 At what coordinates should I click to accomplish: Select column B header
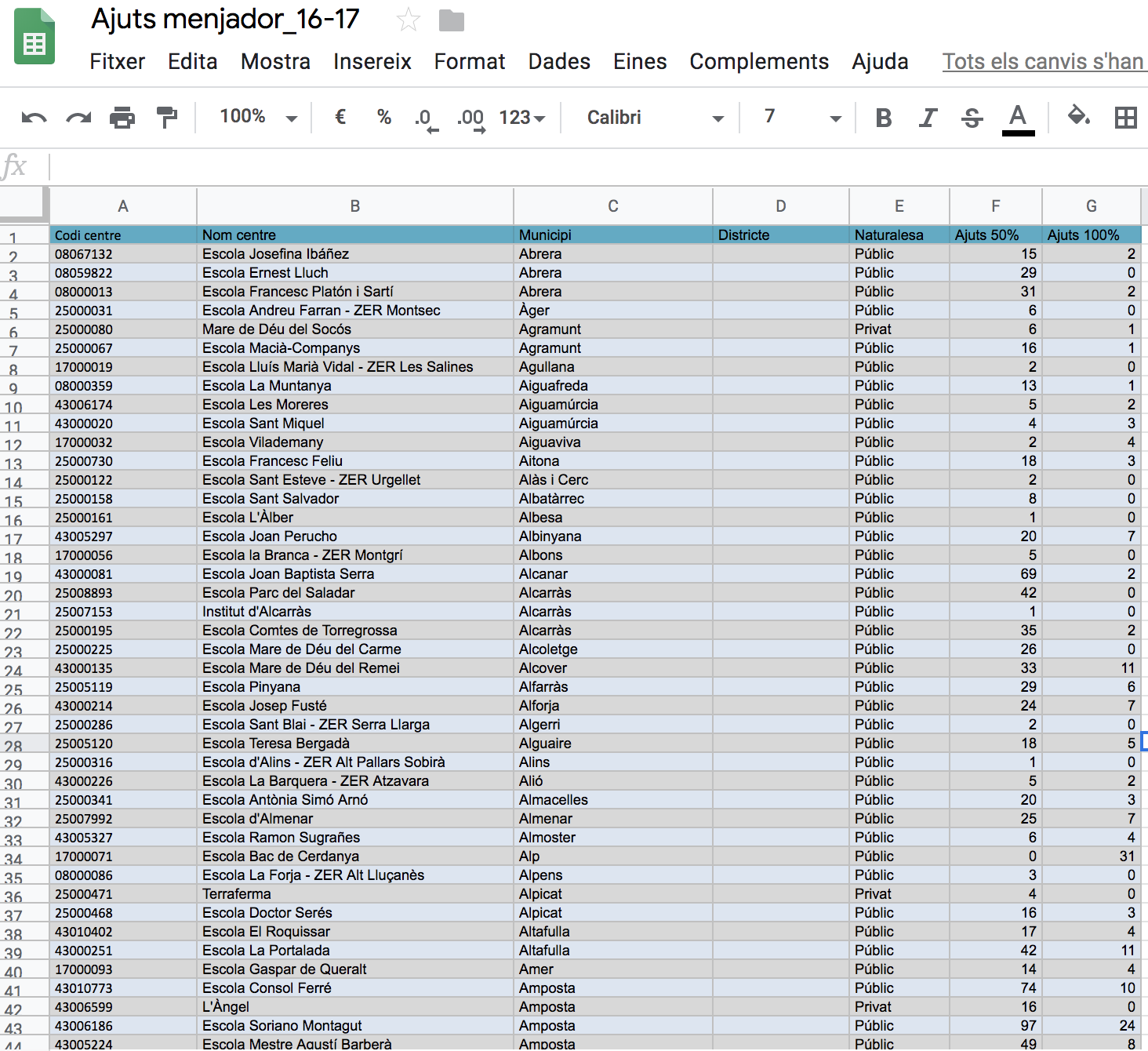(355, 206)
